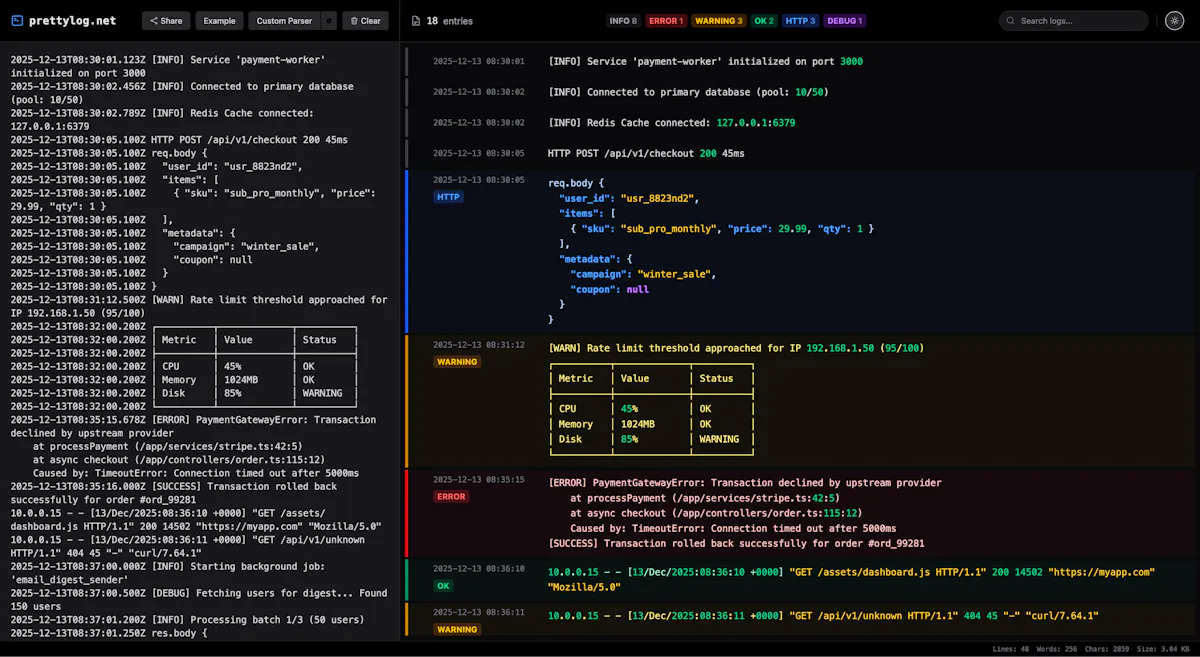This screenshot has width=1200, height=657.
Task: Open the Custom Parser status dot button
Action: click(329, 20)
